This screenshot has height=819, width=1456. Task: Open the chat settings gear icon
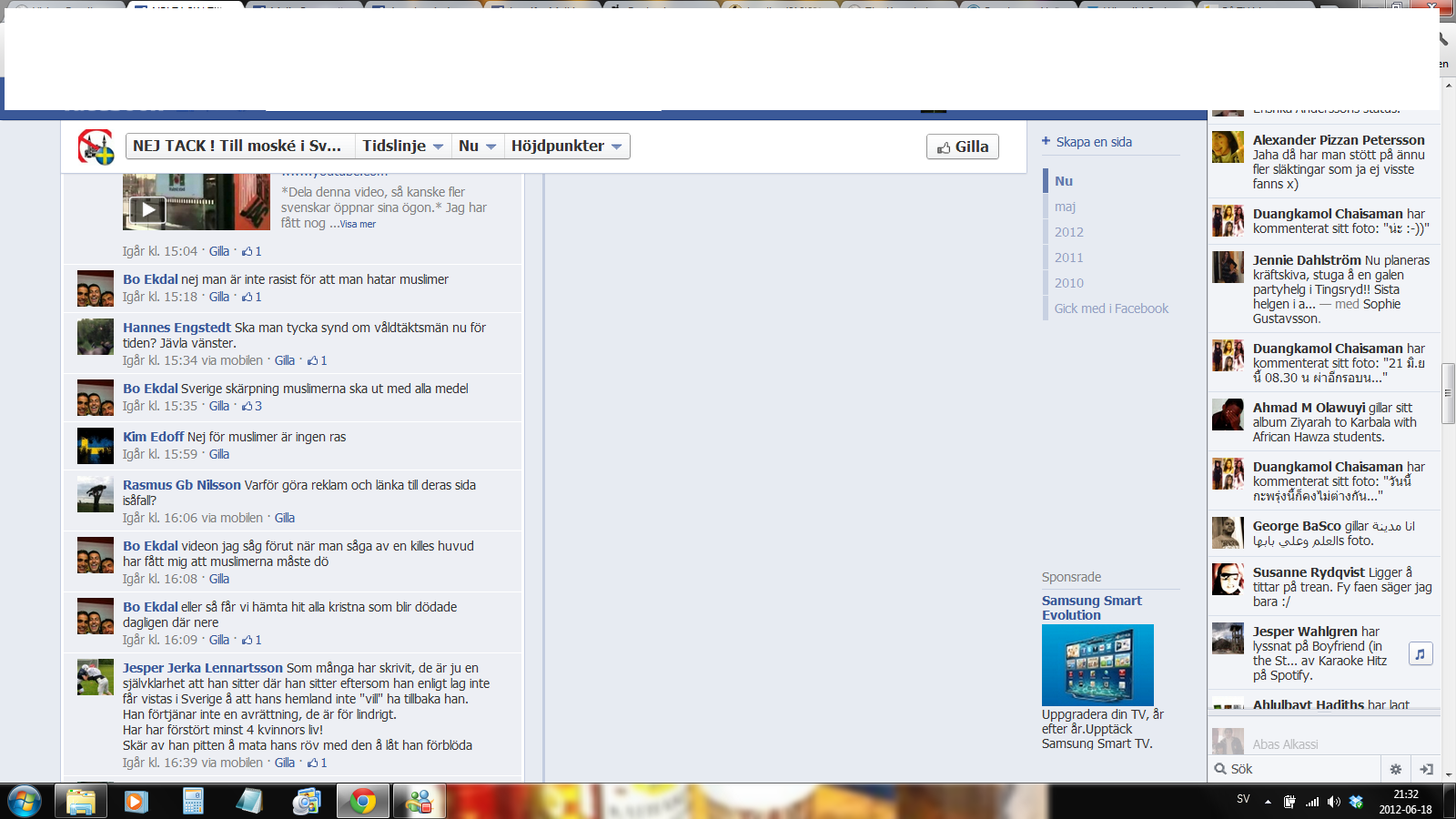[x=1396, y=769]
